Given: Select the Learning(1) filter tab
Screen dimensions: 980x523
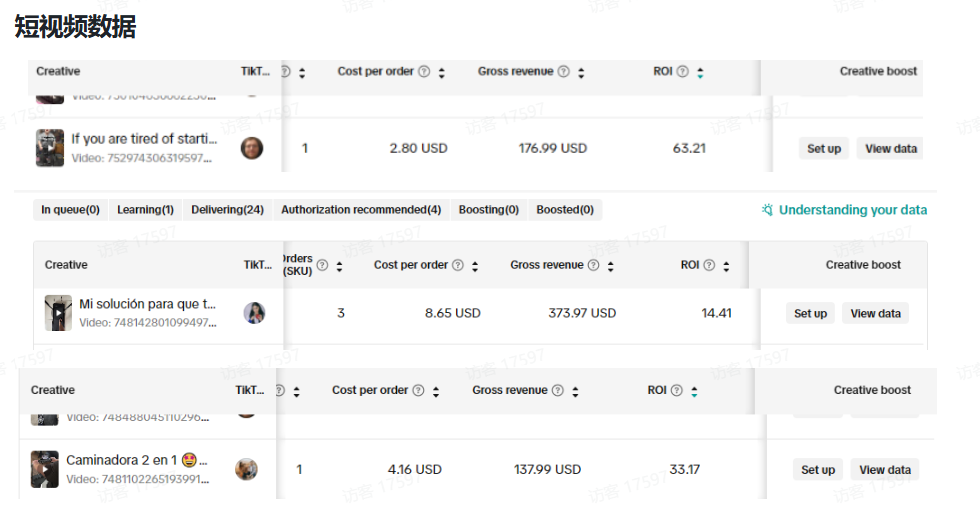Looking at the screenshot, I should tap(145, 210).
